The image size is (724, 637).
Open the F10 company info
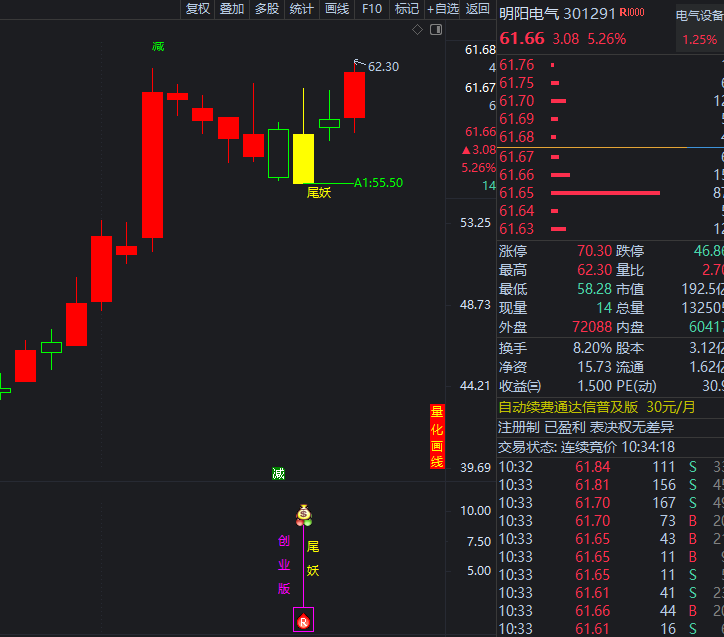pos(372,9)
